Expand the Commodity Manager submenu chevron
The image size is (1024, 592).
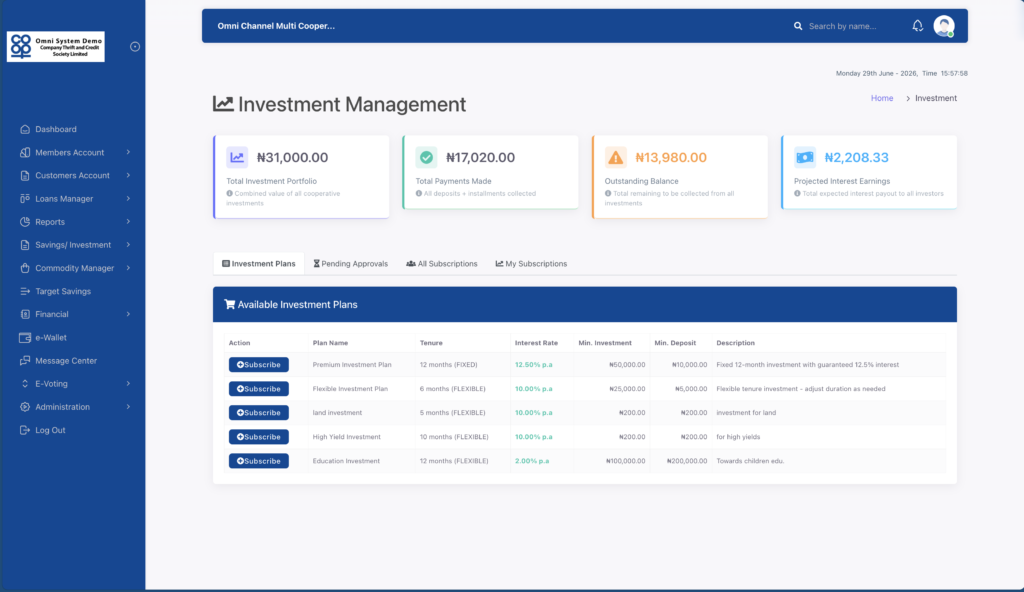pos(128,268)
